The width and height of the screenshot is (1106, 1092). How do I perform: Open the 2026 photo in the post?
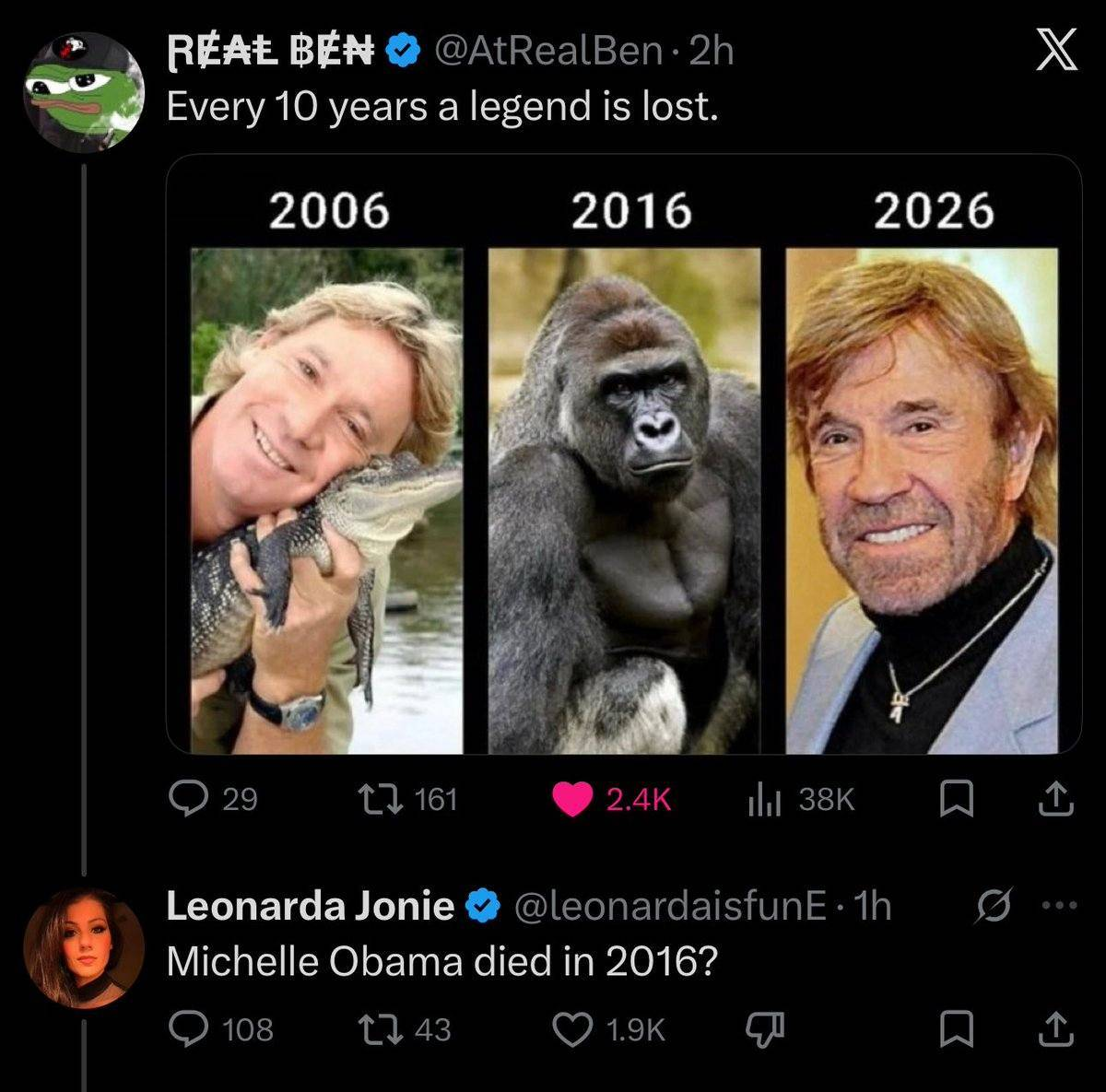click(922, 499)
